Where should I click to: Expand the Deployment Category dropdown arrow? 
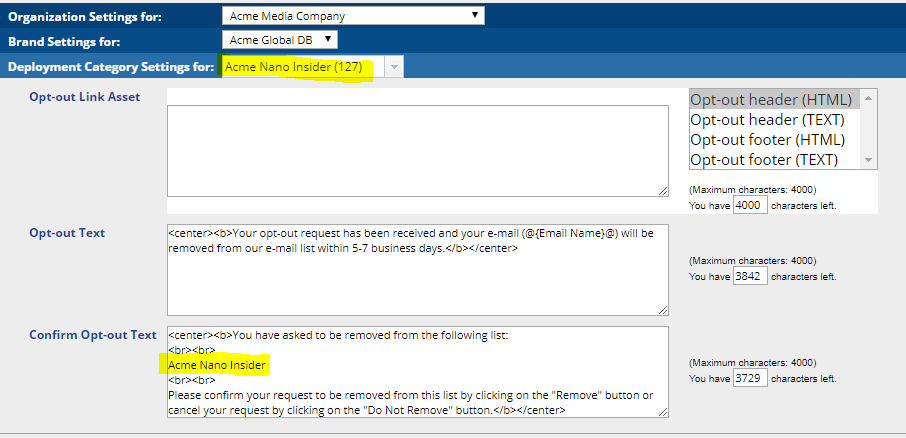[394, 67]
